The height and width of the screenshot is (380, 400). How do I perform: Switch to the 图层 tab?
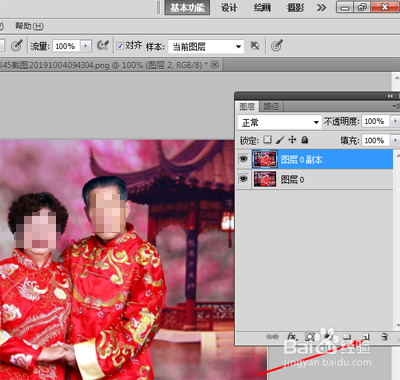coord(247,106)
